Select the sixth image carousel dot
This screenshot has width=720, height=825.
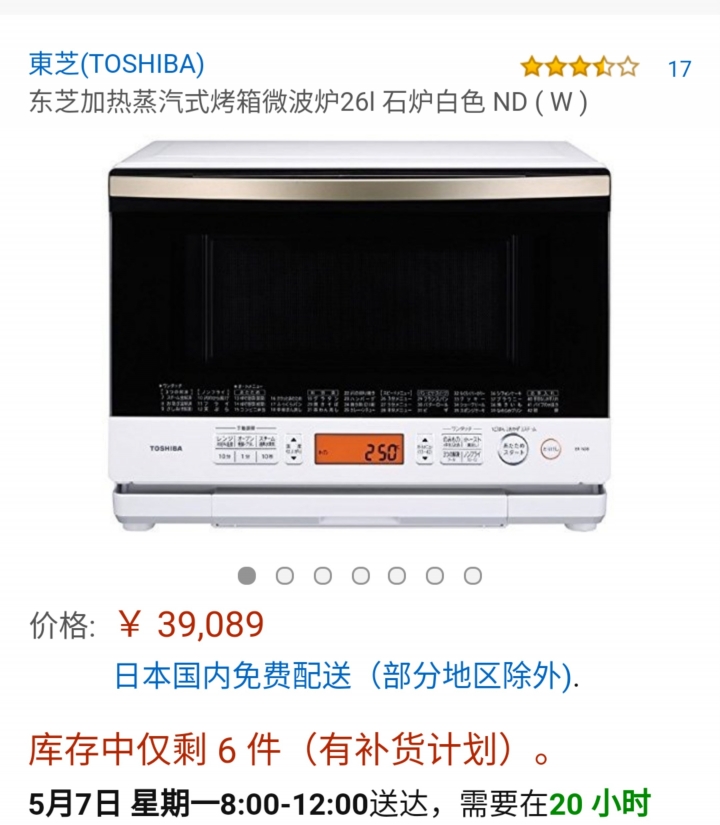click(x=435, y=576)
